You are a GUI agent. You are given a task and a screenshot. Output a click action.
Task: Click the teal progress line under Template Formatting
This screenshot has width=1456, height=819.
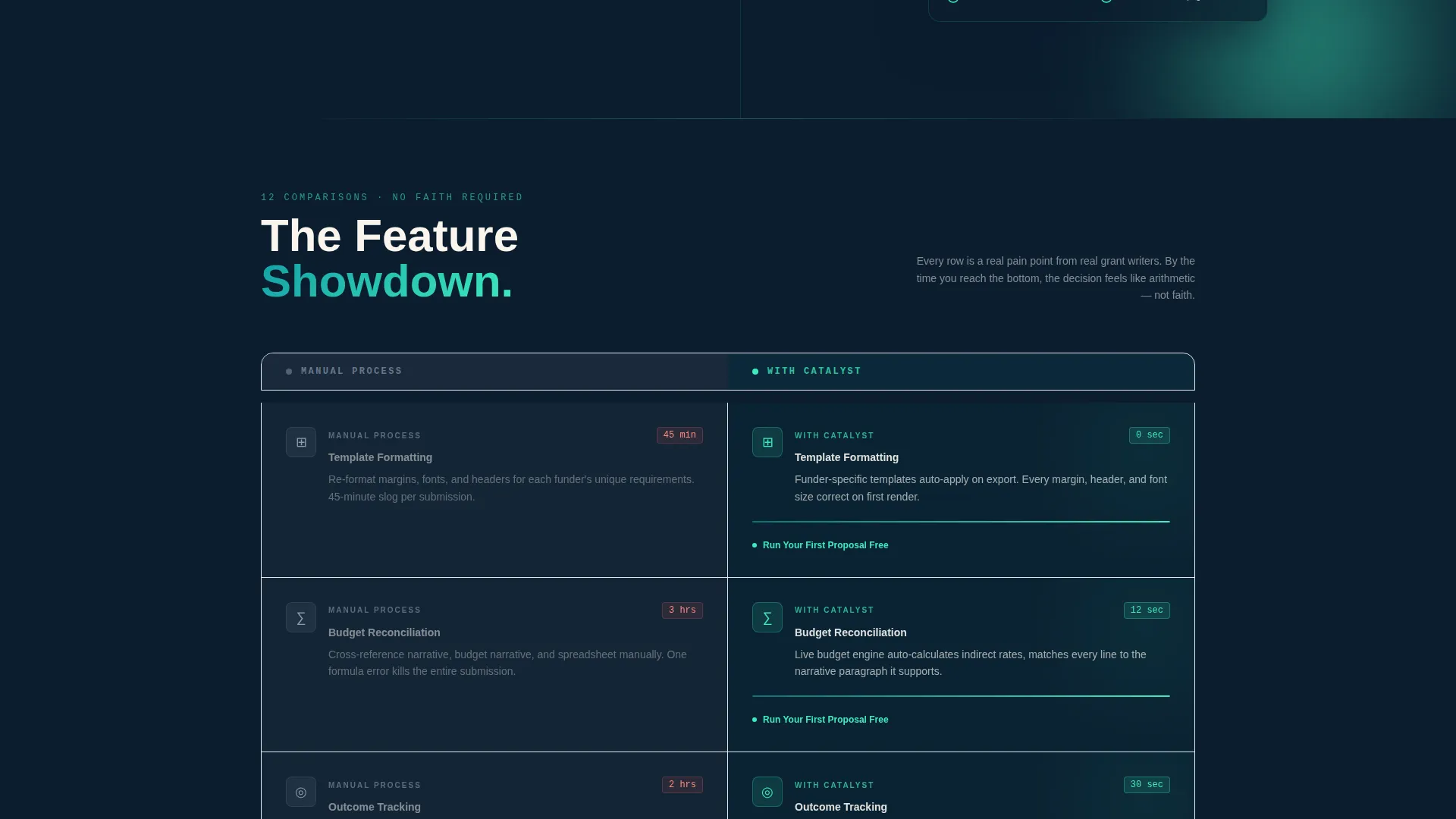961,522
